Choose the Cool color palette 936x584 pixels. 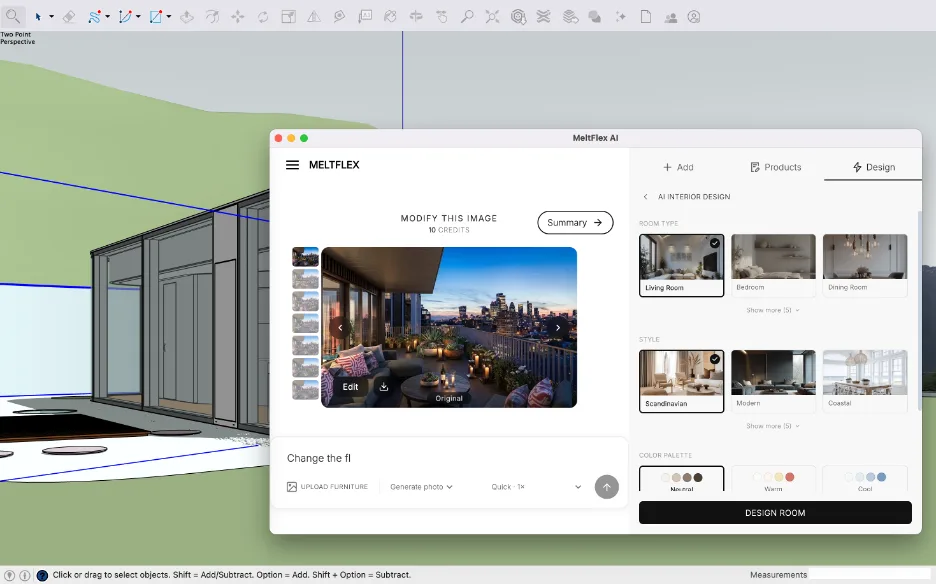tap(865, 479)
